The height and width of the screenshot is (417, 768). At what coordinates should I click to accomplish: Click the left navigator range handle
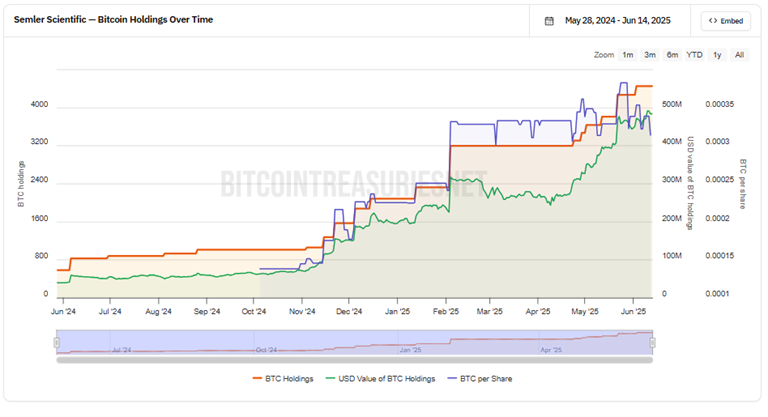(x=57, y=343)
